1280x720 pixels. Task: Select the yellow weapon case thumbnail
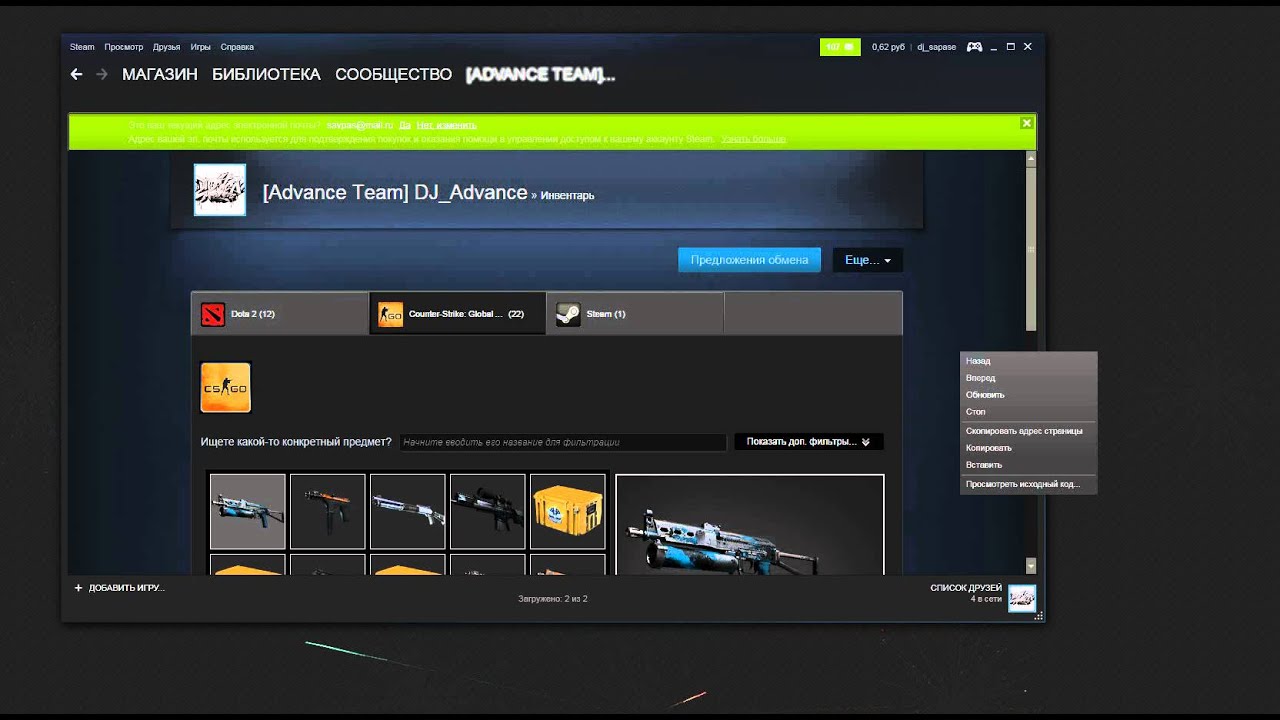[568, 512]
